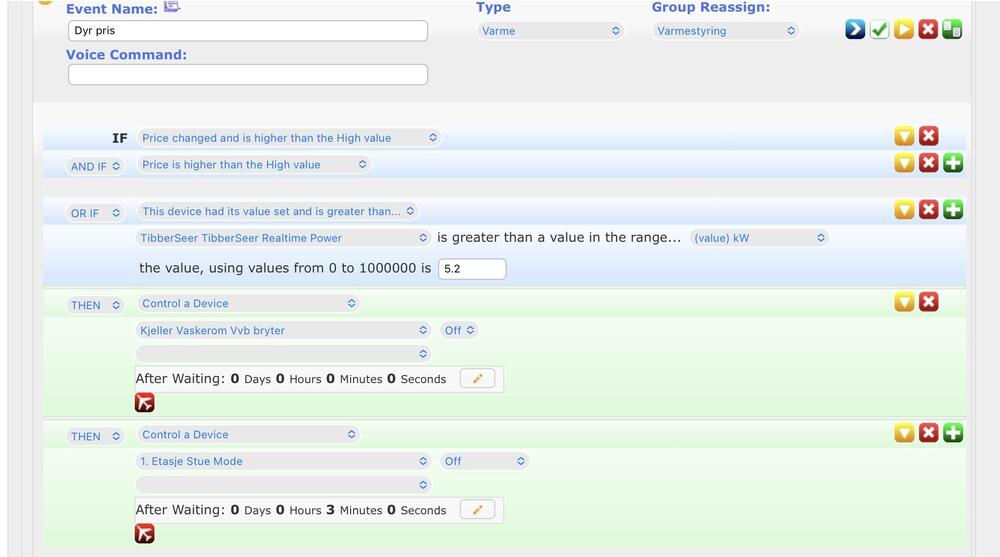Open the TibberSeer Realtime Power device dropdown
This screenshot has width=1000, height=557.
click(283, 238)
